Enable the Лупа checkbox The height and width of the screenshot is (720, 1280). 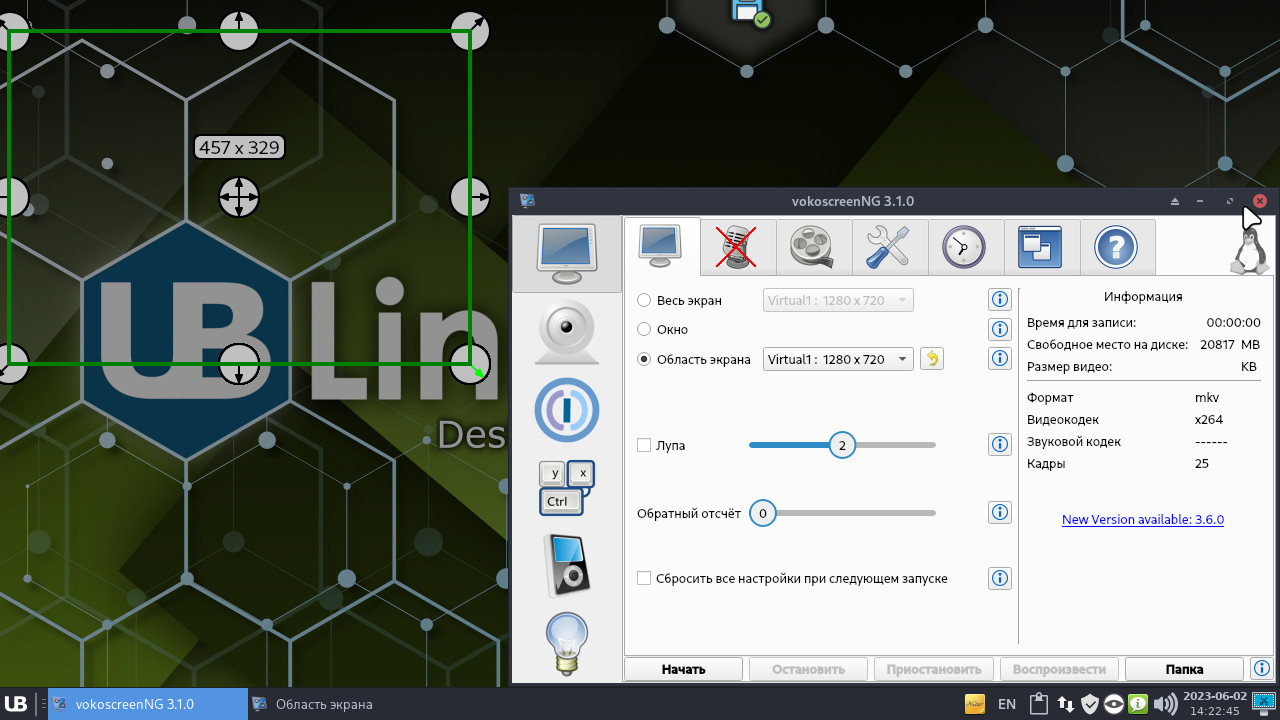[644, 445]
